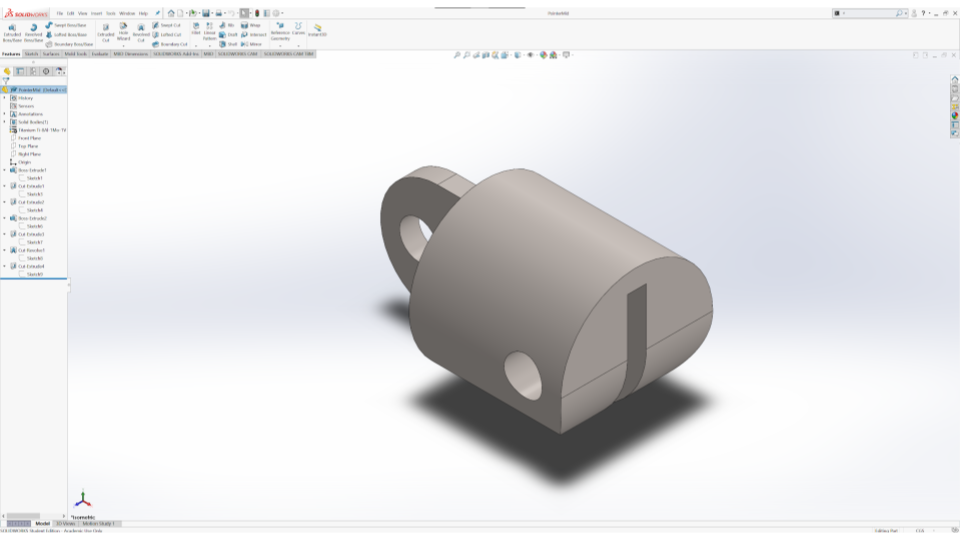Open the Insert menu

click(x=97, y=13)
